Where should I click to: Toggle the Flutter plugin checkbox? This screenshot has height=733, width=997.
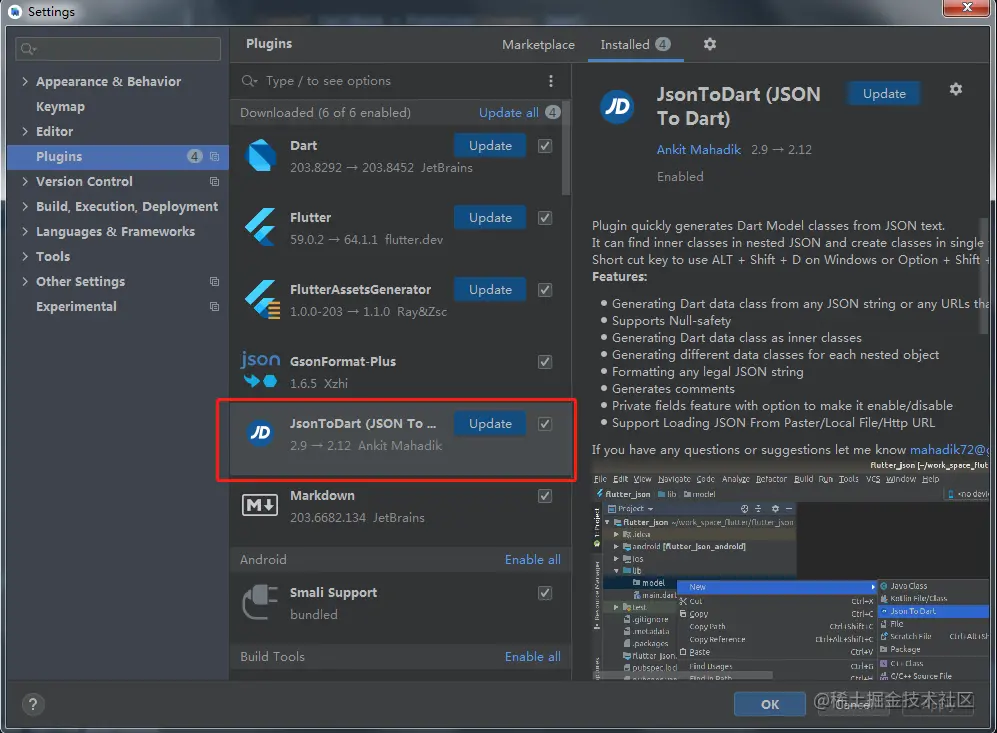point(545,217)
